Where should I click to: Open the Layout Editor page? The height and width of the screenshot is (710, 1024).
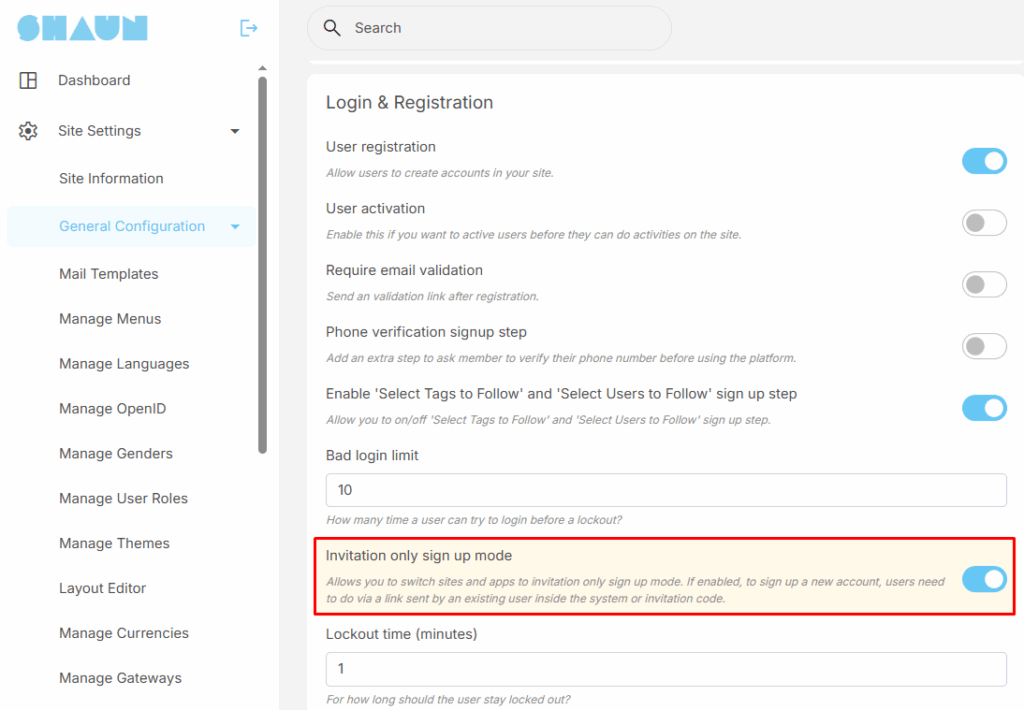102,588
